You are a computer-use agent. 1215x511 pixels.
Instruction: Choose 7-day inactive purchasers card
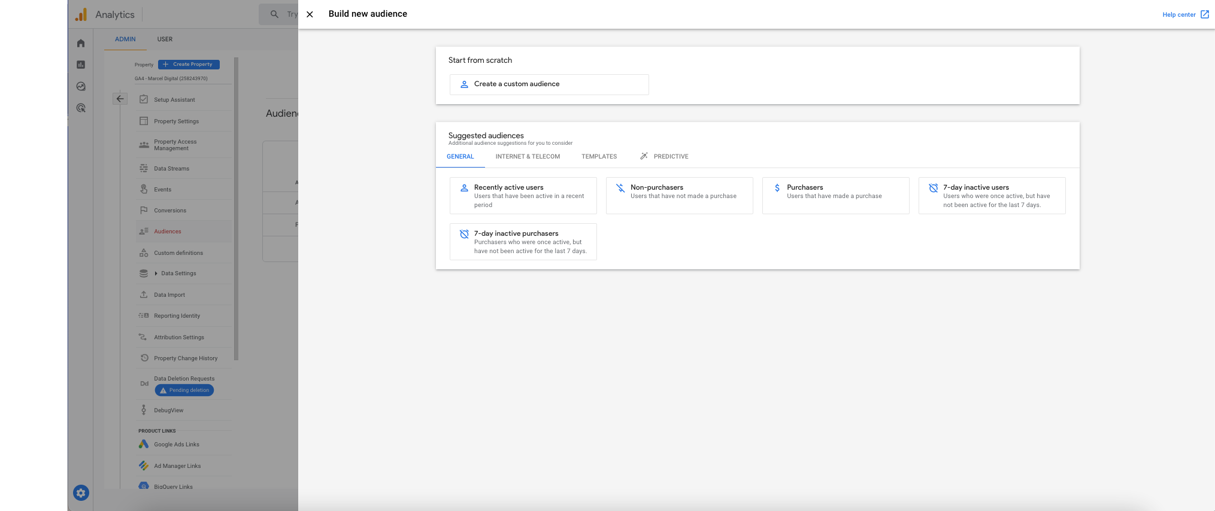(523, 242)
